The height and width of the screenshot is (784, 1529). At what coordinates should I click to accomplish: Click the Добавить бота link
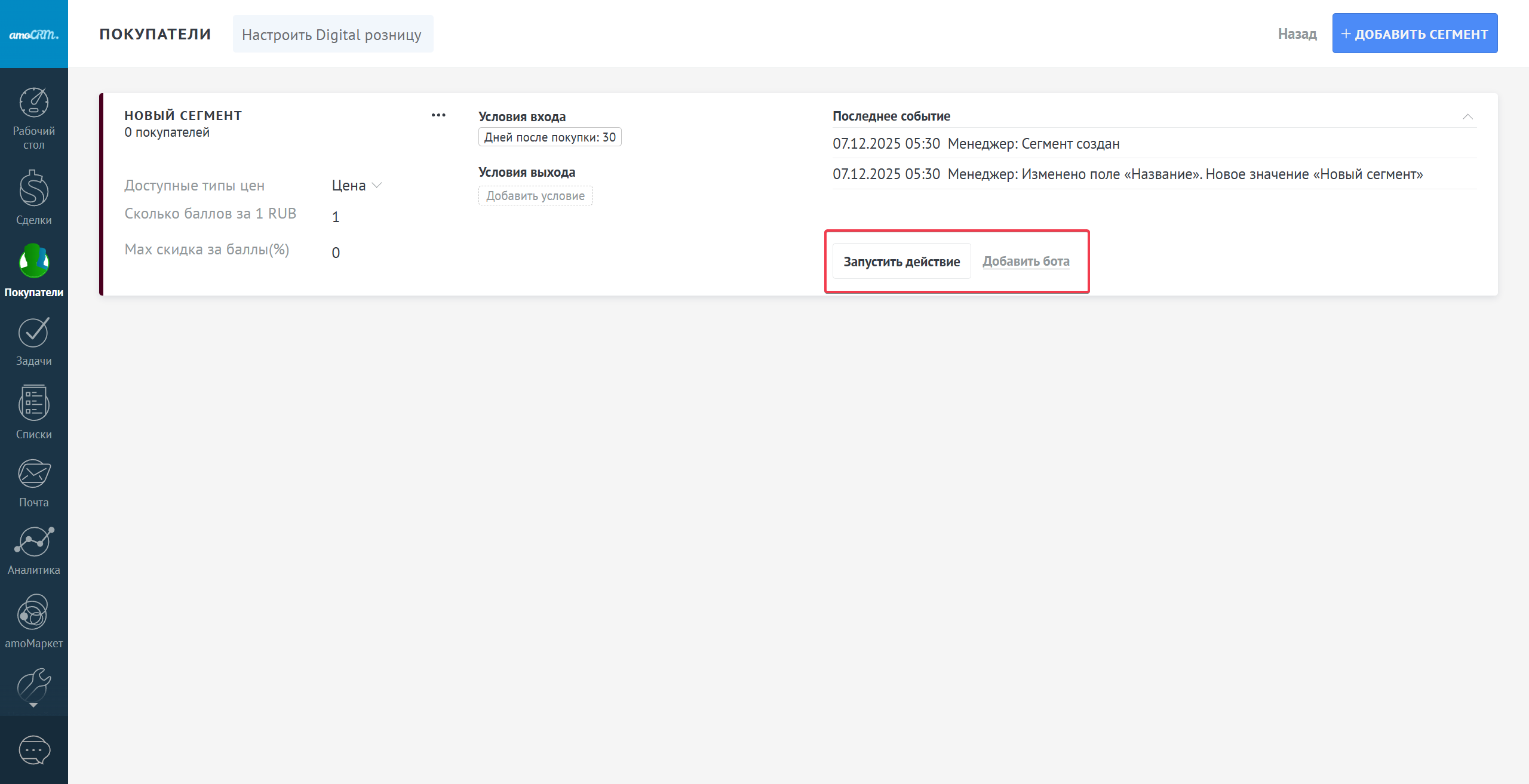(x=1026, y=262)
